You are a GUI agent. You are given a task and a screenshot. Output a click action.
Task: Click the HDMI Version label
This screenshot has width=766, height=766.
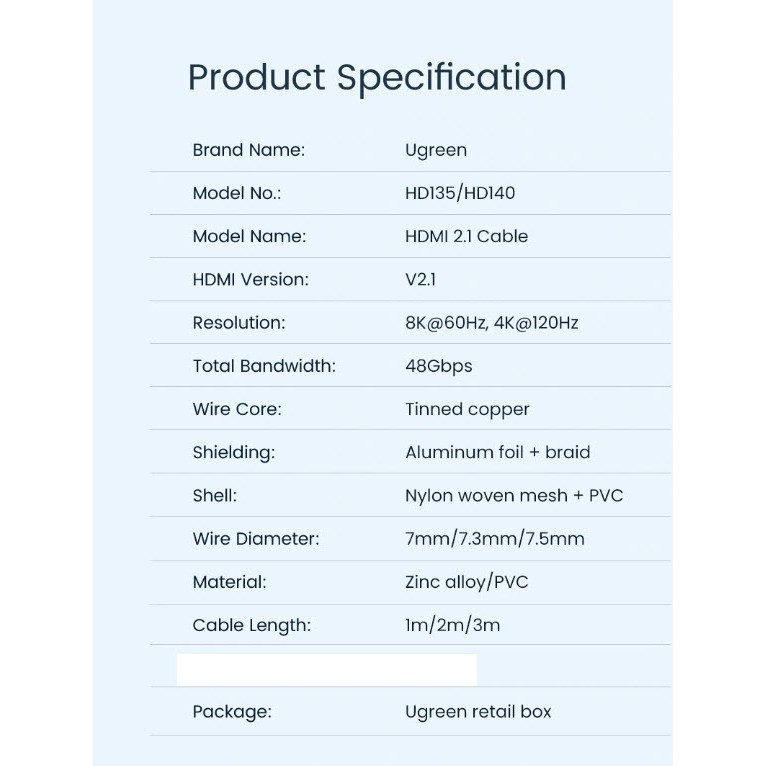click(x=250, y=280)
